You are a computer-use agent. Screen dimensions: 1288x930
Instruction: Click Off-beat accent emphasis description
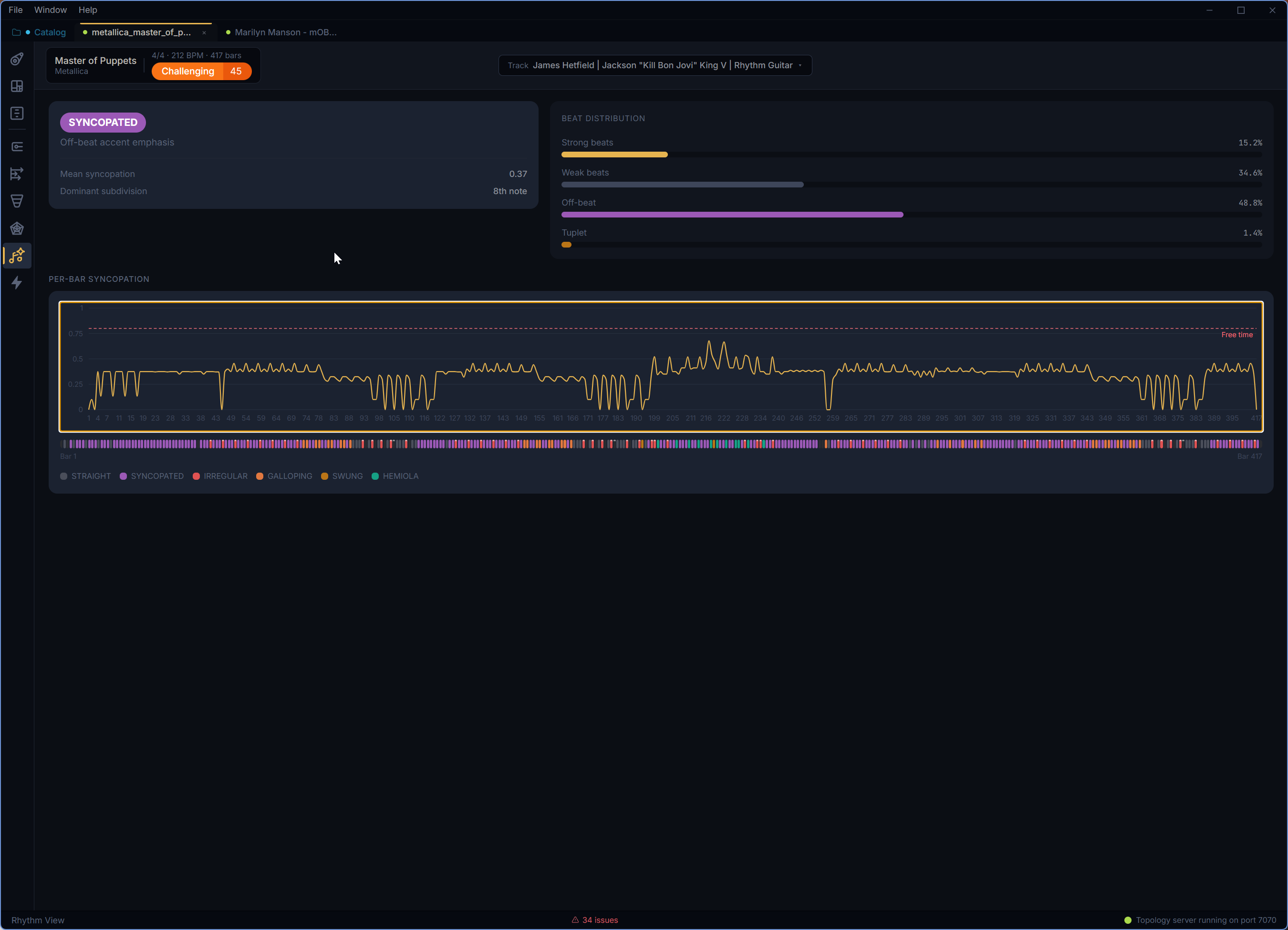tap(117, 142)
